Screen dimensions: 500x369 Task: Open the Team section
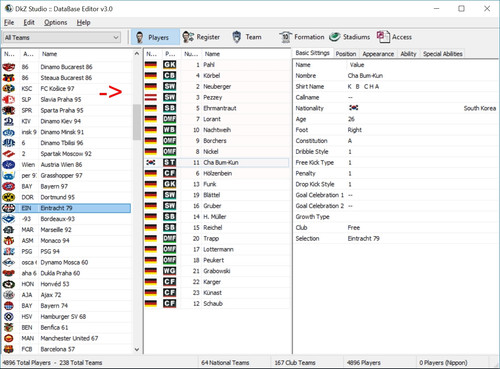pos(247,37)
